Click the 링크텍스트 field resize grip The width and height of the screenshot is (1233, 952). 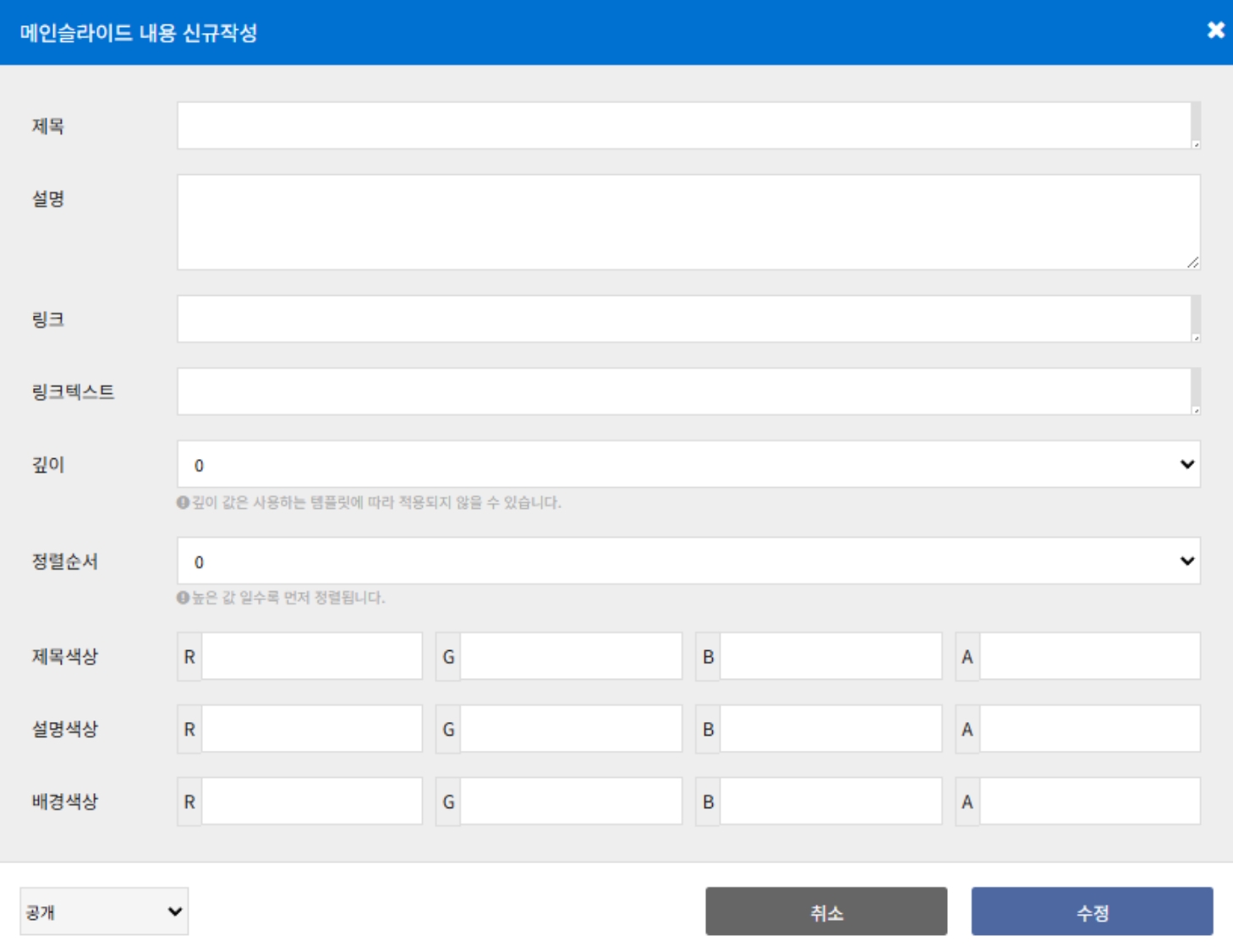point(1196,410)
